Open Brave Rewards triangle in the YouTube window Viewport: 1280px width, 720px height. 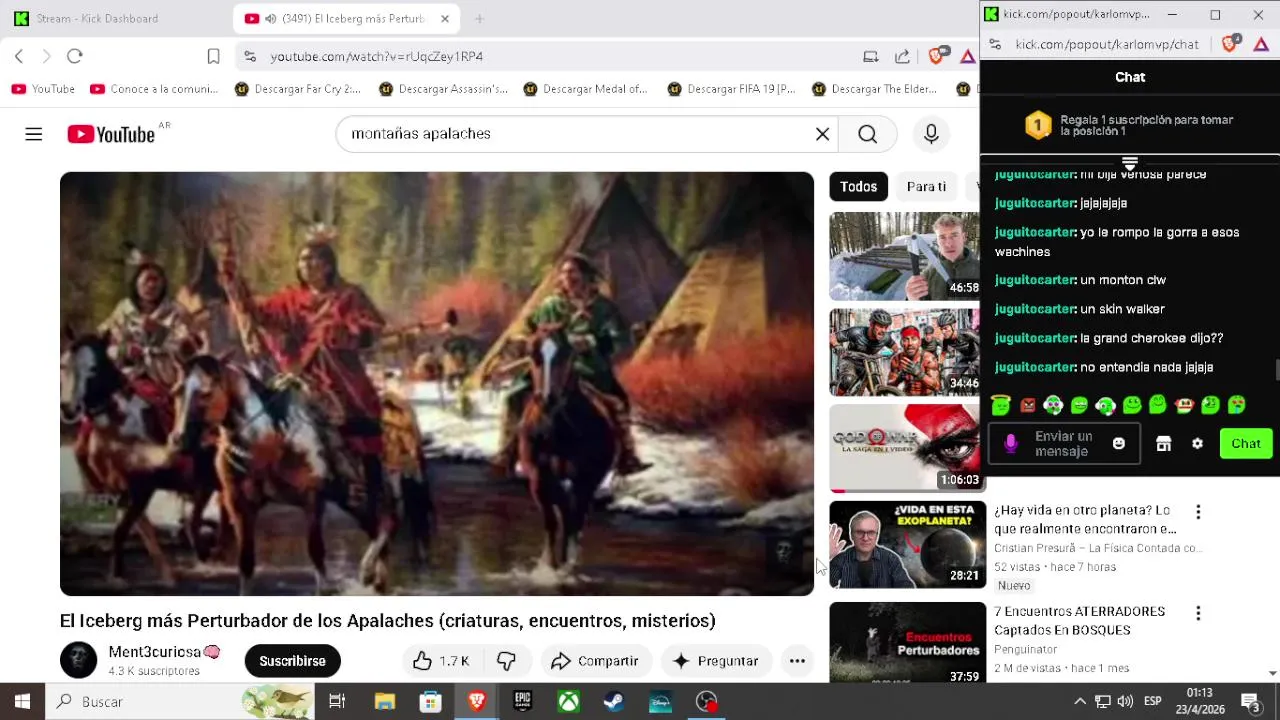967,57
